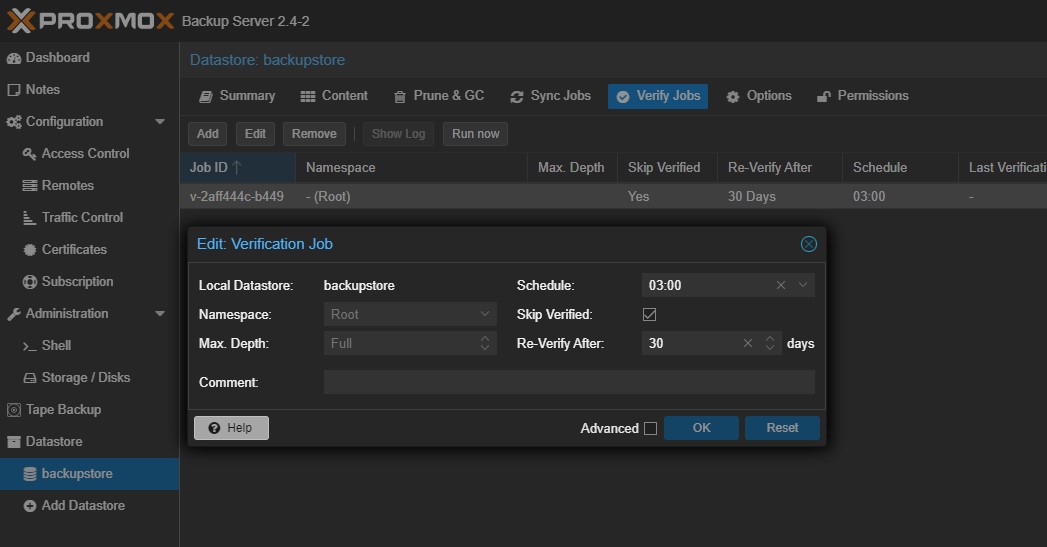Click the Shell terminal icon

point(30,346)
